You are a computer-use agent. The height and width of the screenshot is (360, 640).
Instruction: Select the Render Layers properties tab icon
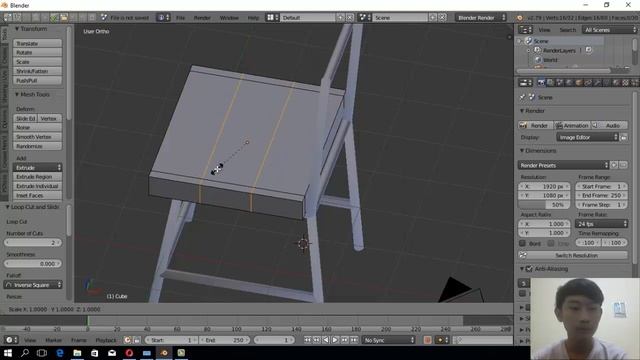(551, 83)
